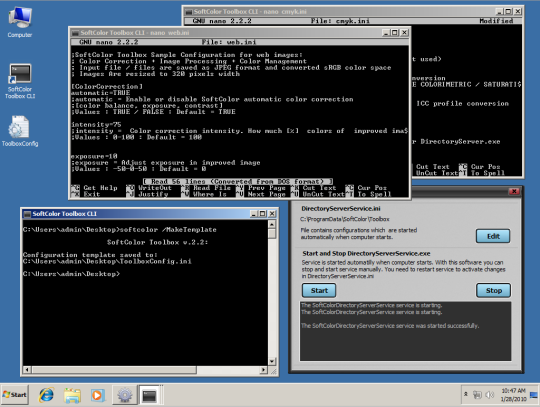The width and height of the screenshot is (540, 407).
Task: Click 'intensity=75' line in web.ini
Action: pos(96,124)
